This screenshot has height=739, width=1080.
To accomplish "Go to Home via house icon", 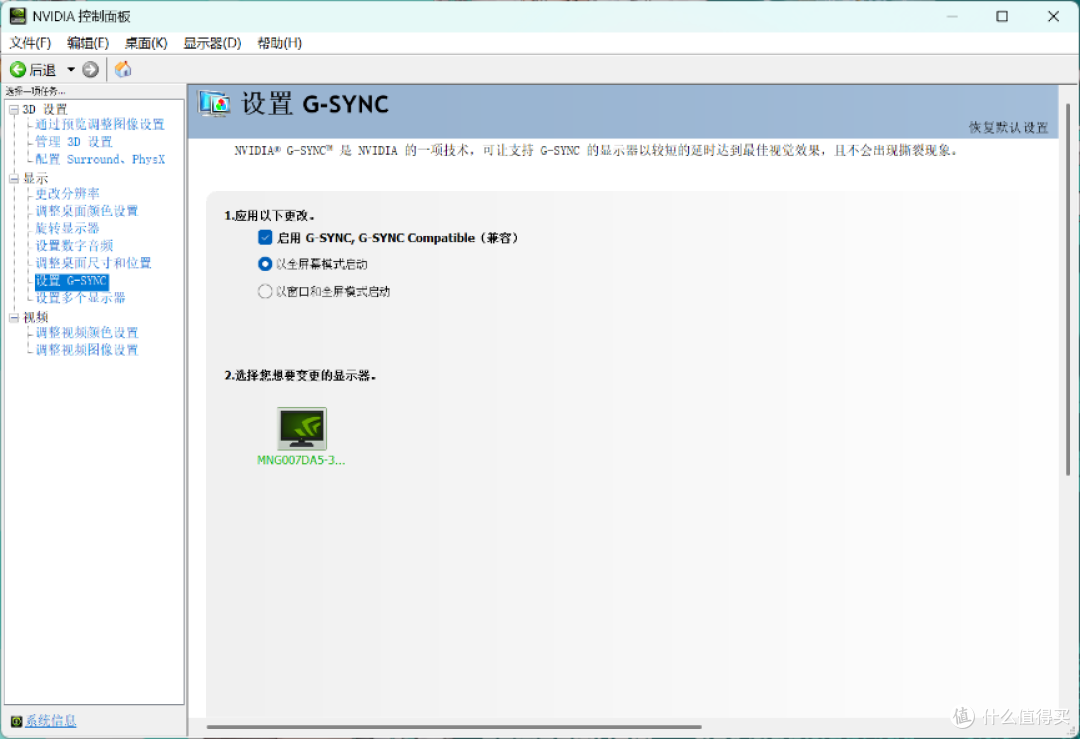I will click(x=123, y=70).
